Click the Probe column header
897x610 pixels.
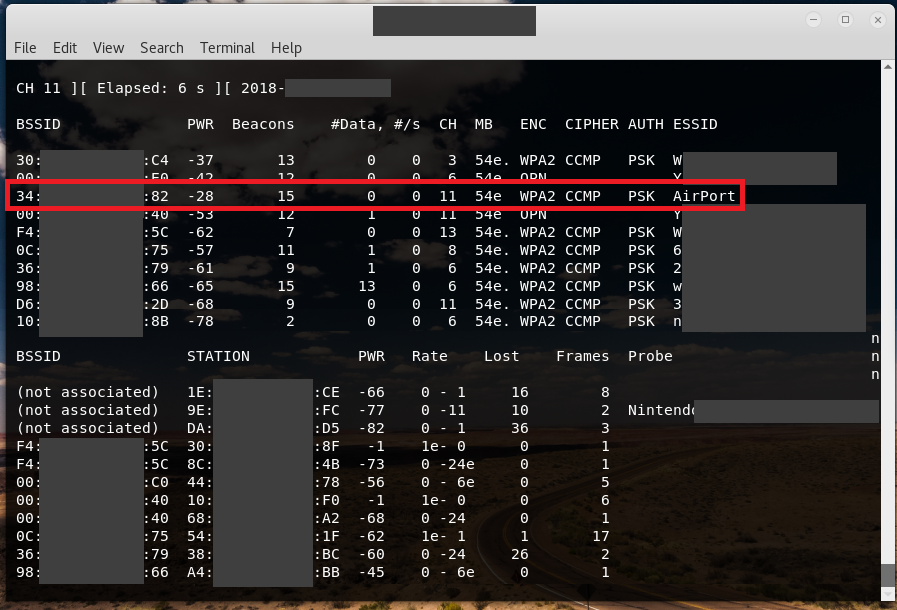(650, 357)
